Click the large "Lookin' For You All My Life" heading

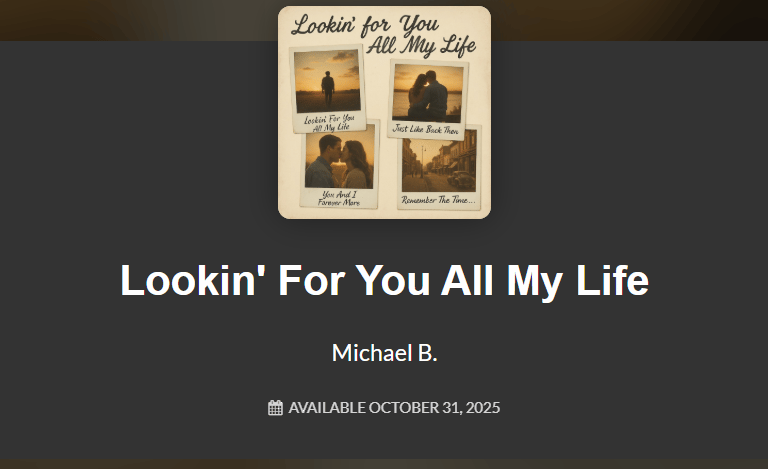[x=384, y=280]
